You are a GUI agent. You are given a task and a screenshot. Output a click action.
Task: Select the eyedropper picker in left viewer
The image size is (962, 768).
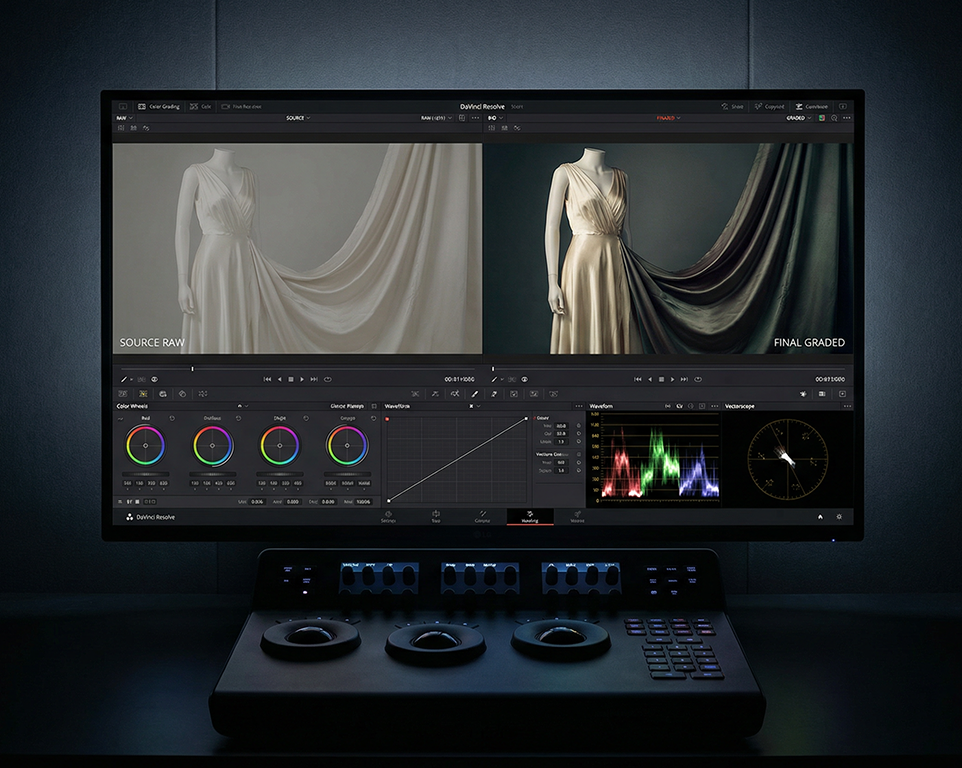coord(125,380)
